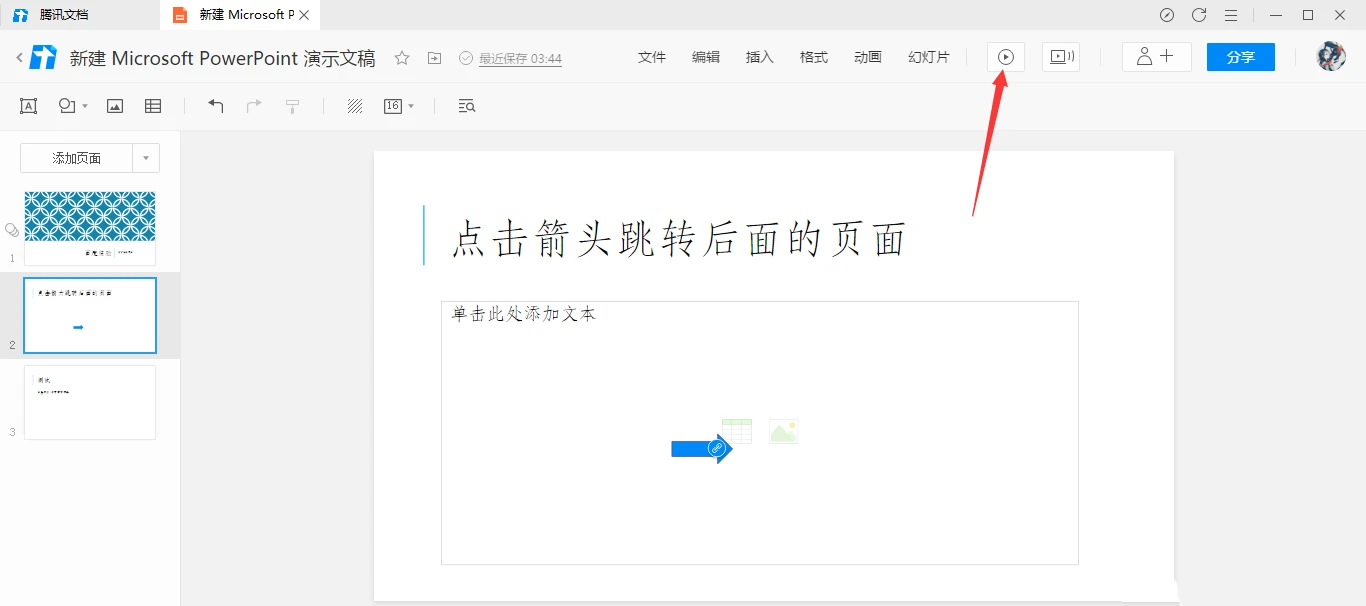
Task: Open the hatched fill style tool
Action: coord(355,106)
